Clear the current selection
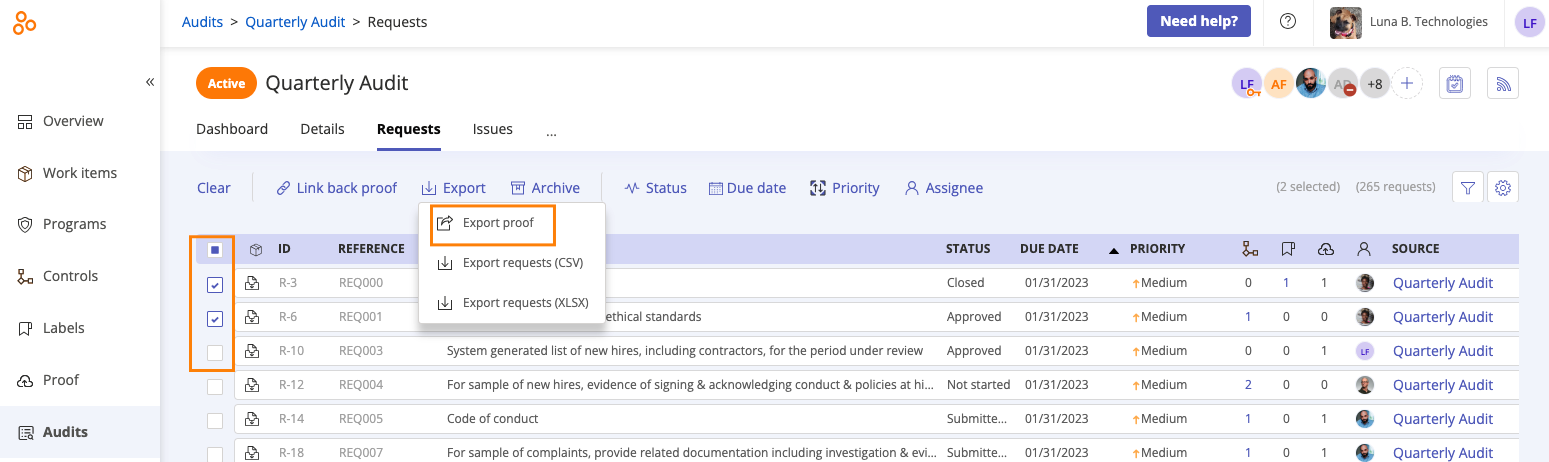1549x462 pixels. 214,188
